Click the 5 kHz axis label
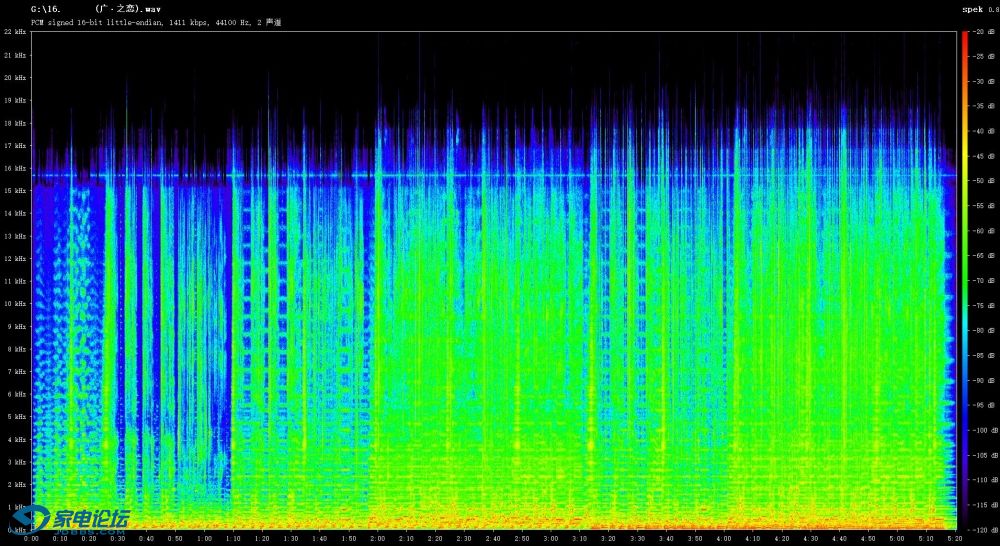The width and height of the screenshot is (1000, 546). (x=16, y=417)
